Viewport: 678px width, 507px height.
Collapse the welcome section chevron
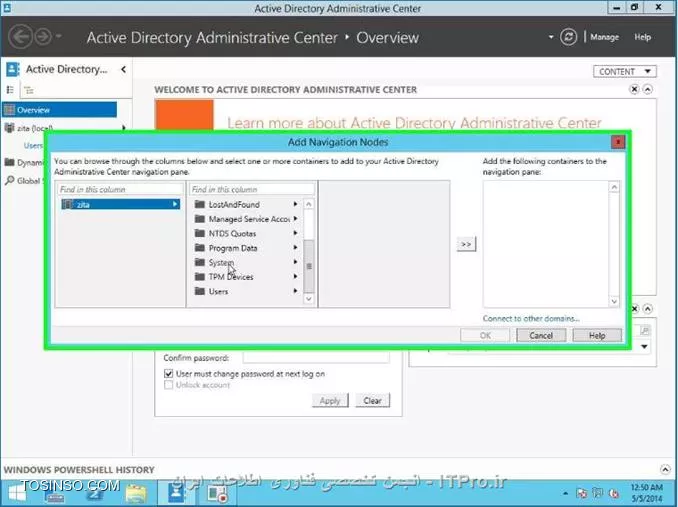tap(647, 89)
